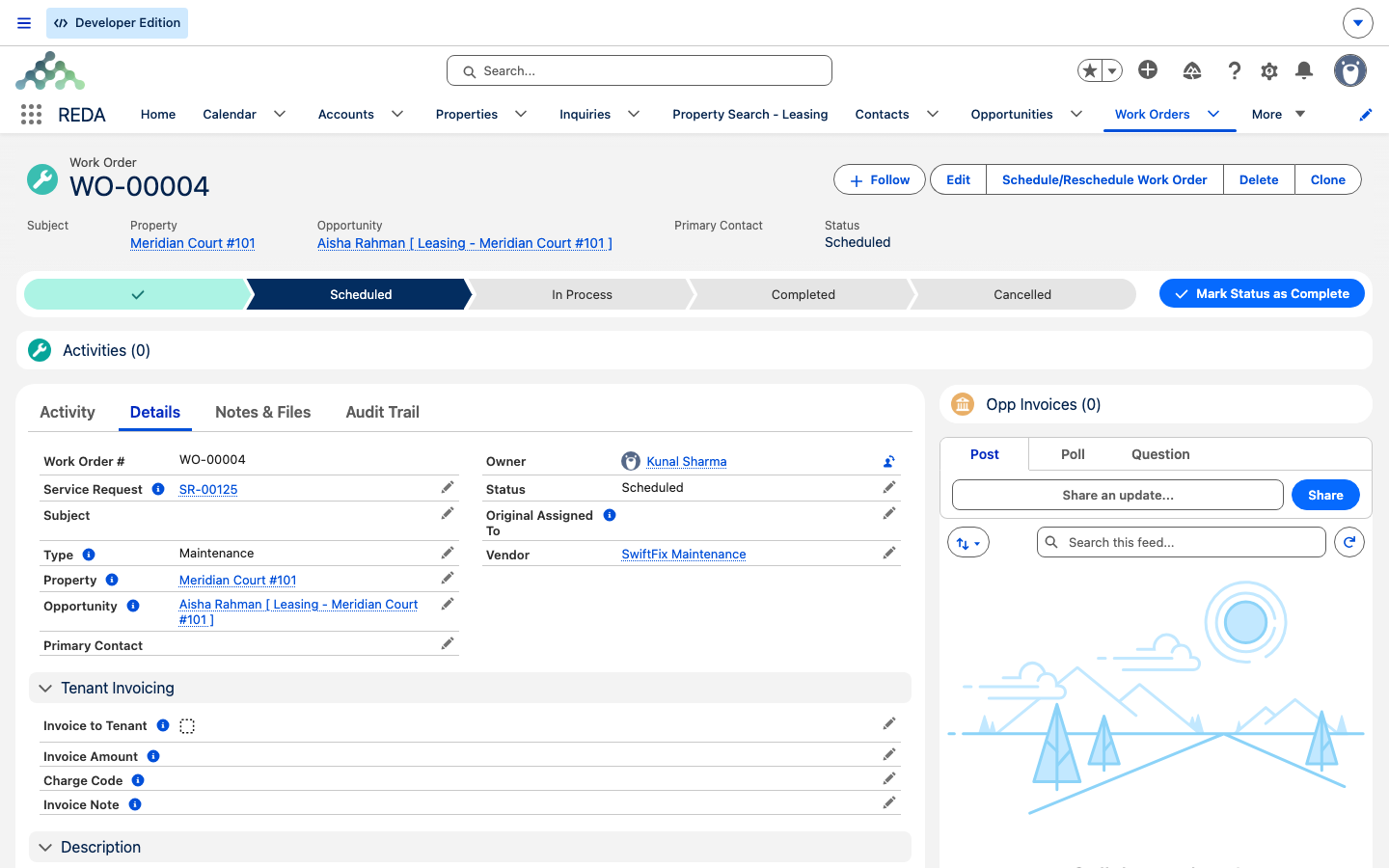1389x868 pixels.
Task: Click the global Search field
Action: 640,70
